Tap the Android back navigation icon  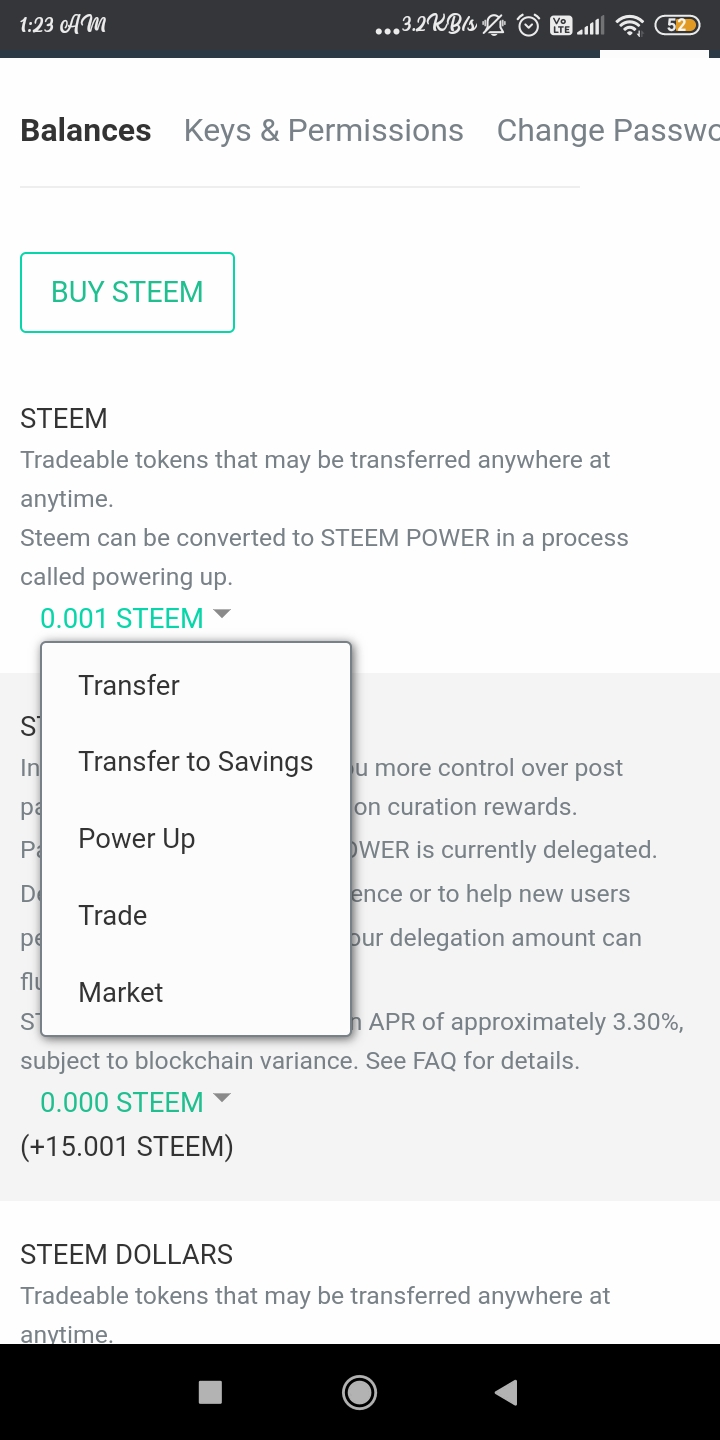[507, 1392]
